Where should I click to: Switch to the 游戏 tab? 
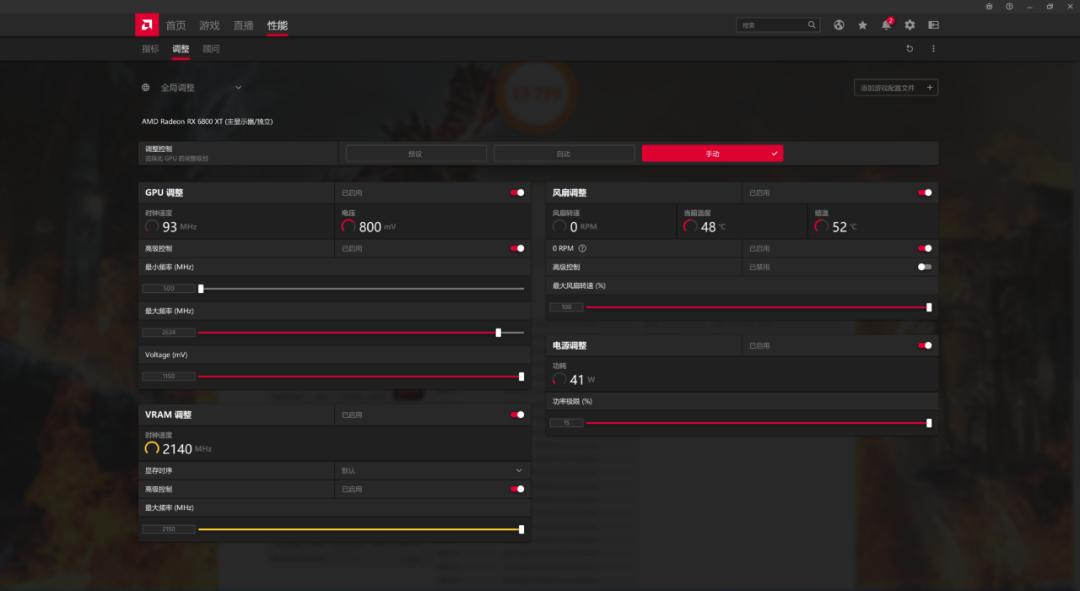tap(209, 25)
